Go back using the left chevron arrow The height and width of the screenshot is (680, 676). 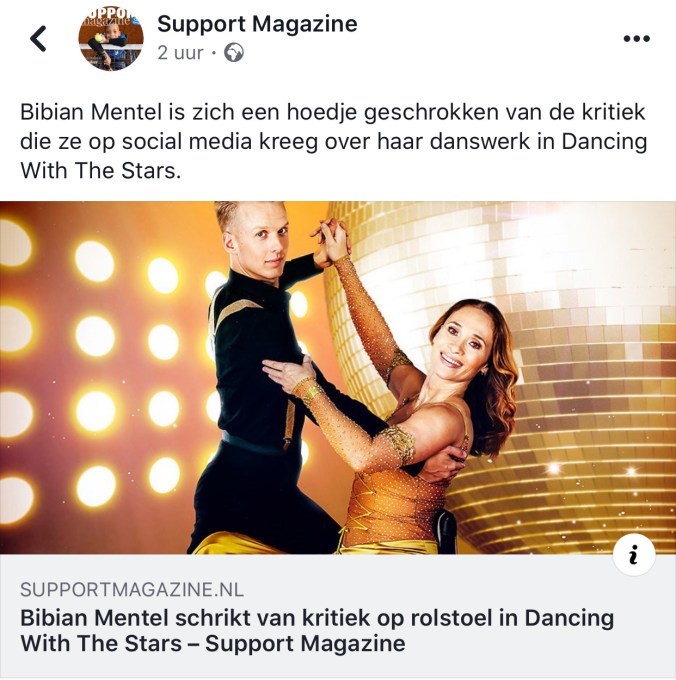pyautogui.click(x=38, y=39)
